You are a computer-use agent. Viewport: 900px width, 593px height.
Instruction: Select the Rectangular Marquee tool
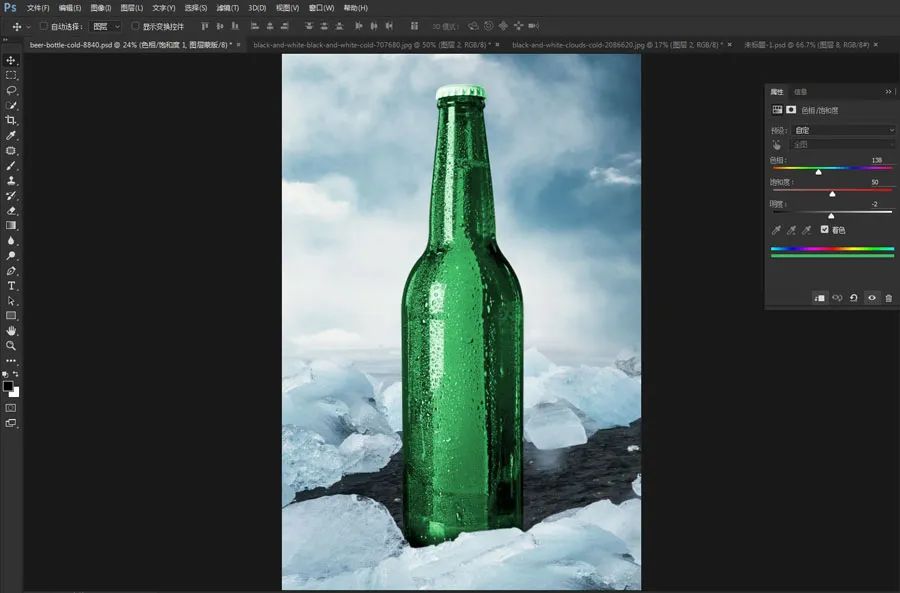(x=11, y=75)
